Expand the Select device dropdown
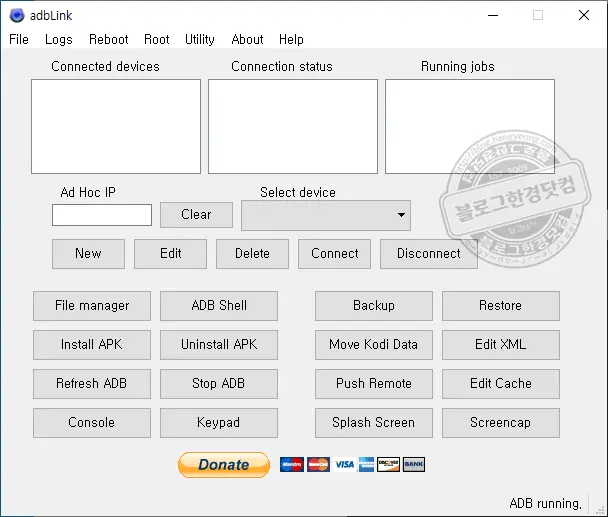The height and width of the screenshot is (517, 608). (326, 215)
